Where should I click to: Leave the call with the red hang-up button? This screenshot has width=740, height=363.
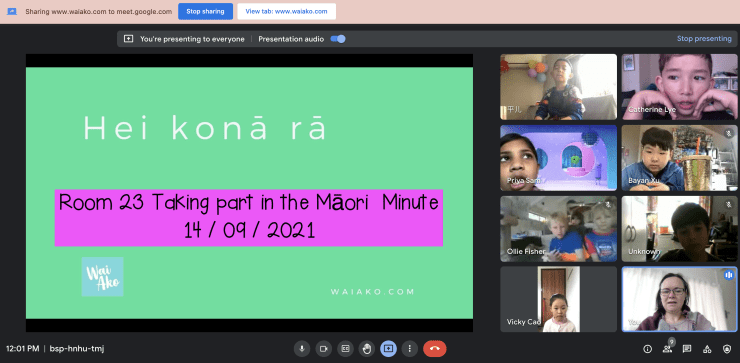point(435,349)
